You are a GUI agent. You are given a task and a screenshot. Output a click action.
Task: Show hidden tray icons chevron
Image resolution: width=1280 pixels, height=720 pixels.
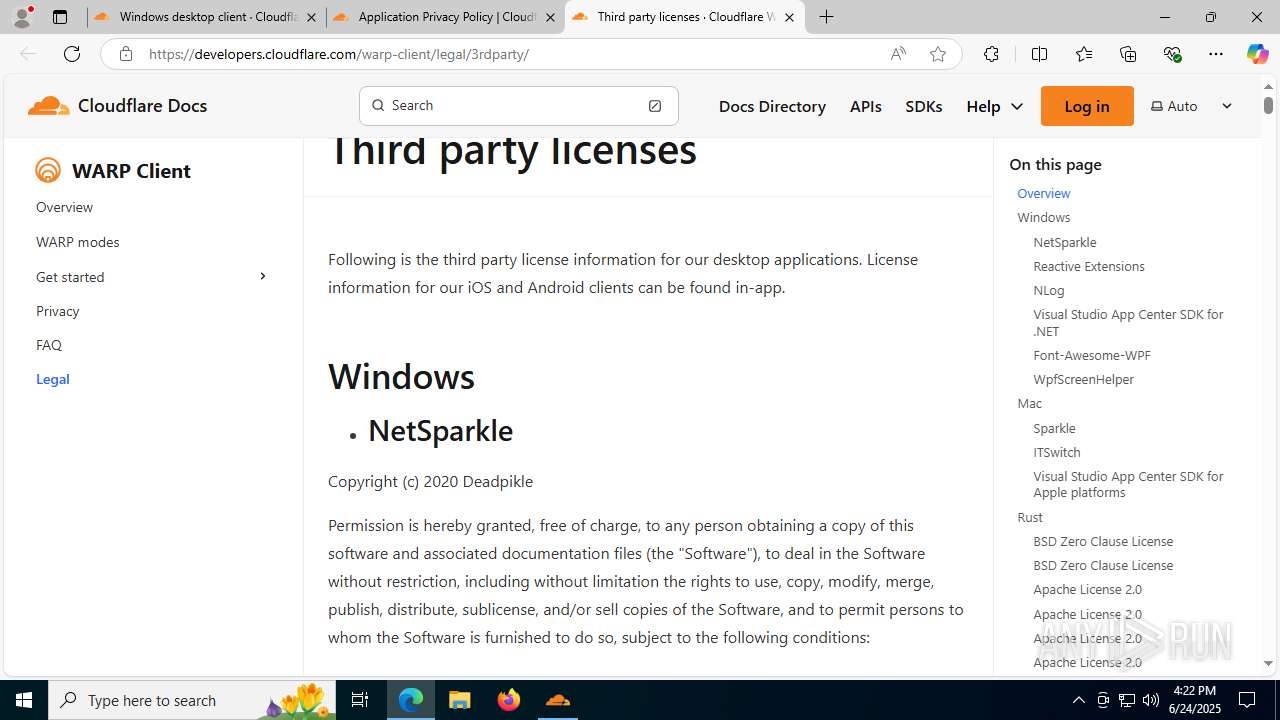point(1078,700)
